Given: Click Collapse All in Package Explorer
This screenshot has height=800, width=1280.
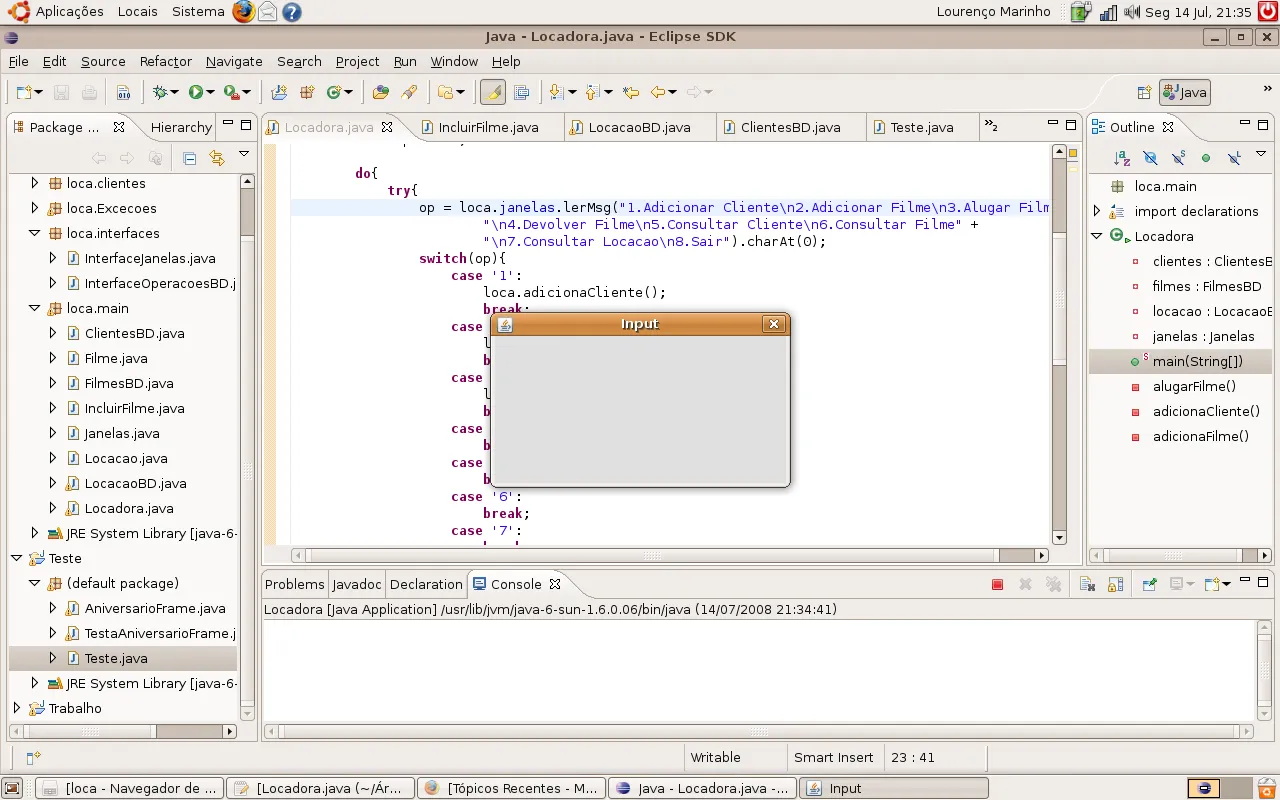Looking at the screenshot, I should (x=189, y=158).
